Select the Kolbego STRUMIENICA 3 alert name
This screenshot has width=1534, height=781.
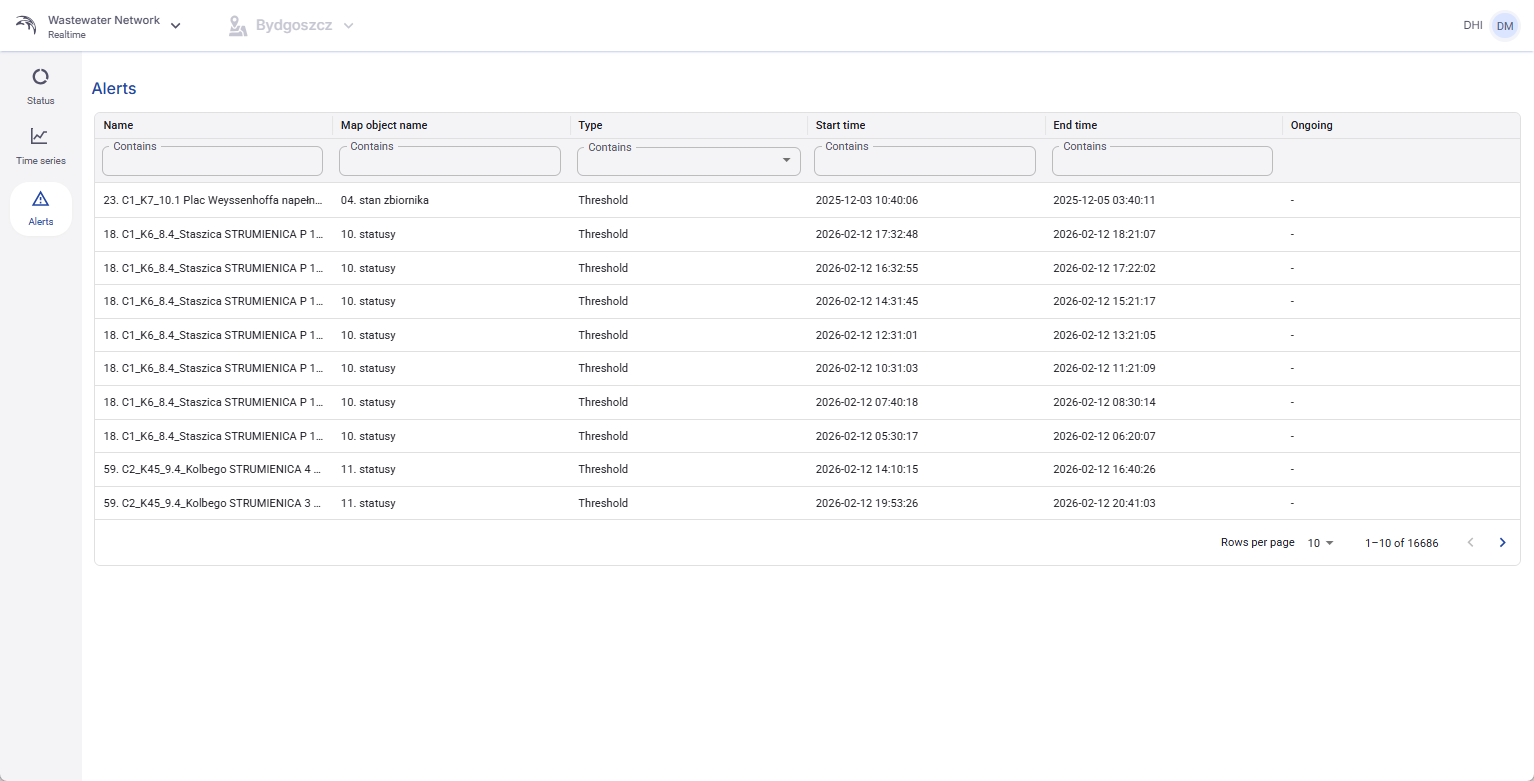[x=213, y=503]
